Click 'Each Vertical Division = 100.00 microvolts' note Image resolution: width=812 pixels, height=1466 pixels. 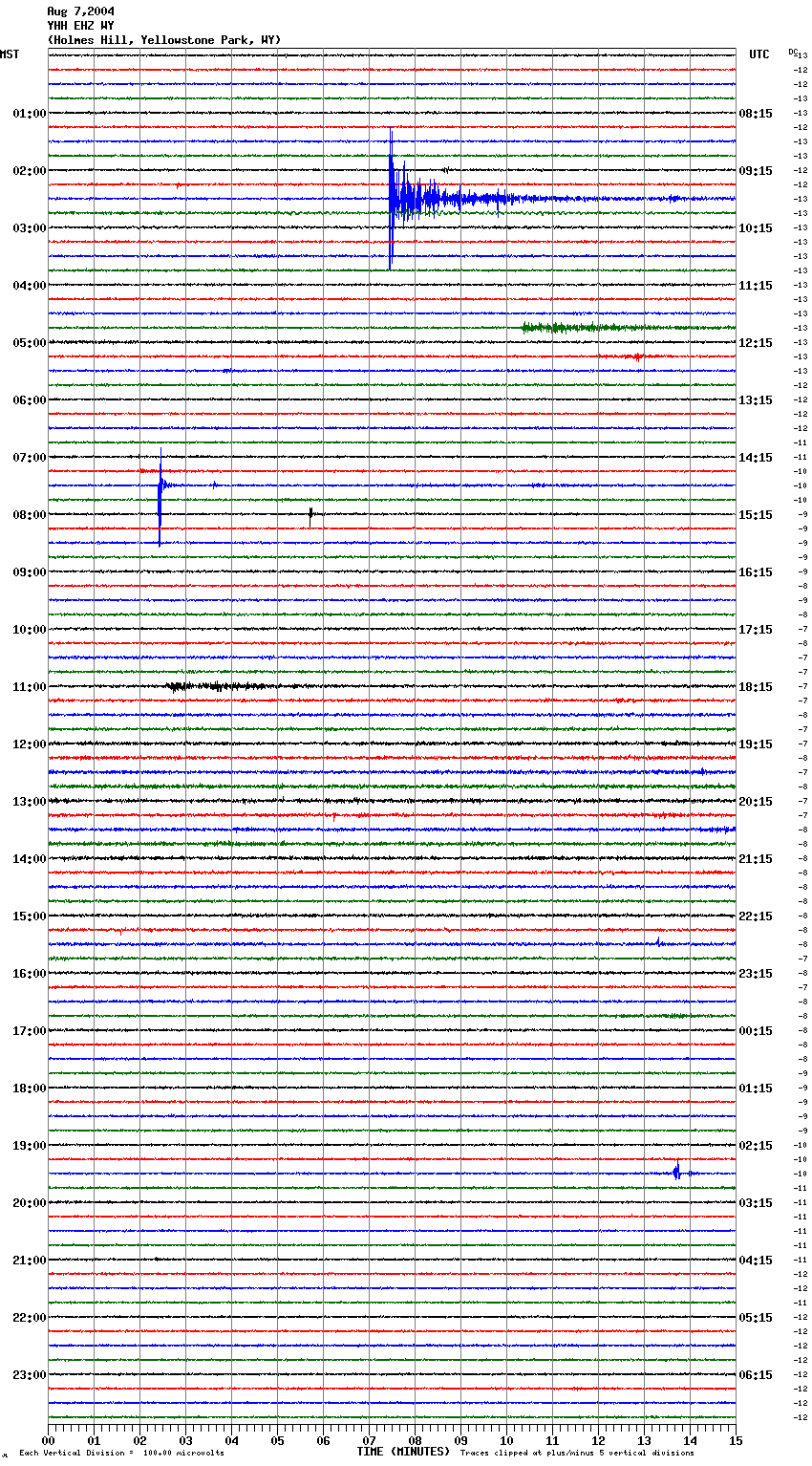(122, 1454)
